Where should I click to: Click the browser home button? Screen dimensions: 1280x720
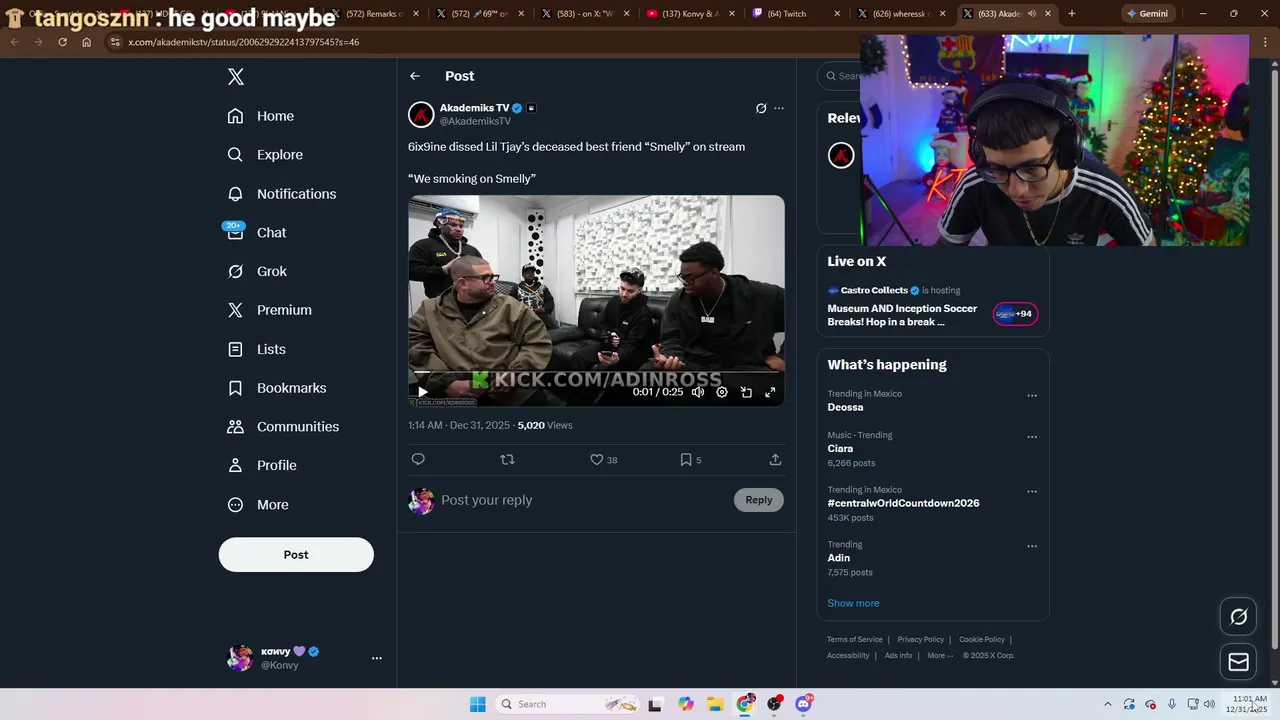[x=86, y=42]
